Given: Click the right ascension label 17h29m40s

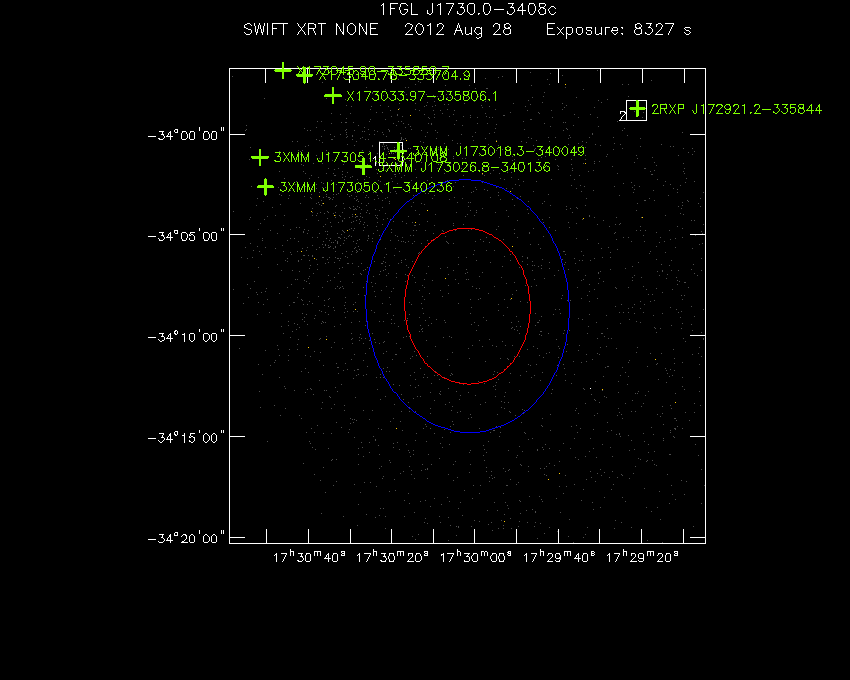Looking at the screenshot, I should coord(559,557).
